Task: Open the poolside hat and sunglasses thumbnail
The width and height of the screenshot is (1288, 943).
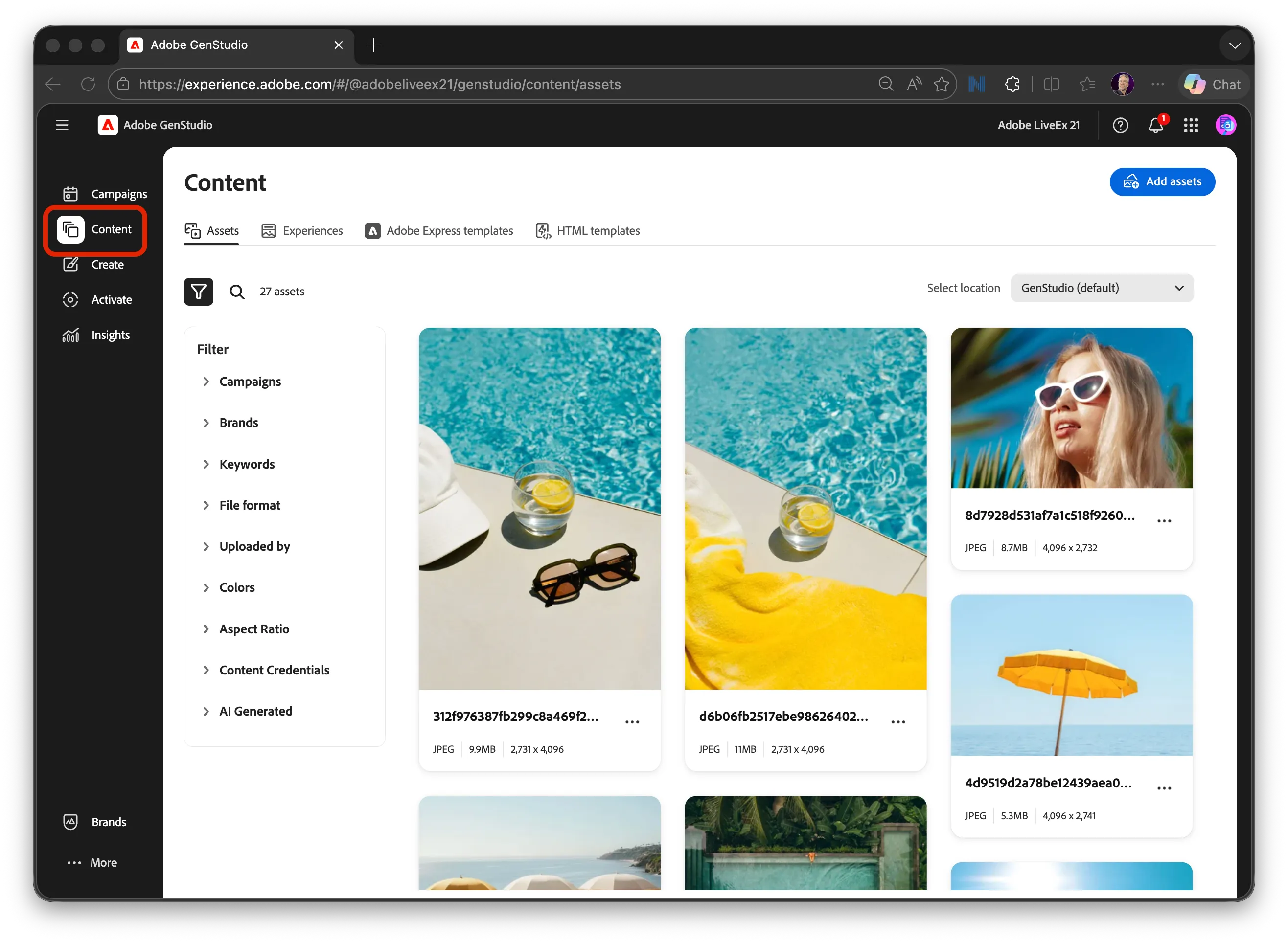Action: coord(539,509)
